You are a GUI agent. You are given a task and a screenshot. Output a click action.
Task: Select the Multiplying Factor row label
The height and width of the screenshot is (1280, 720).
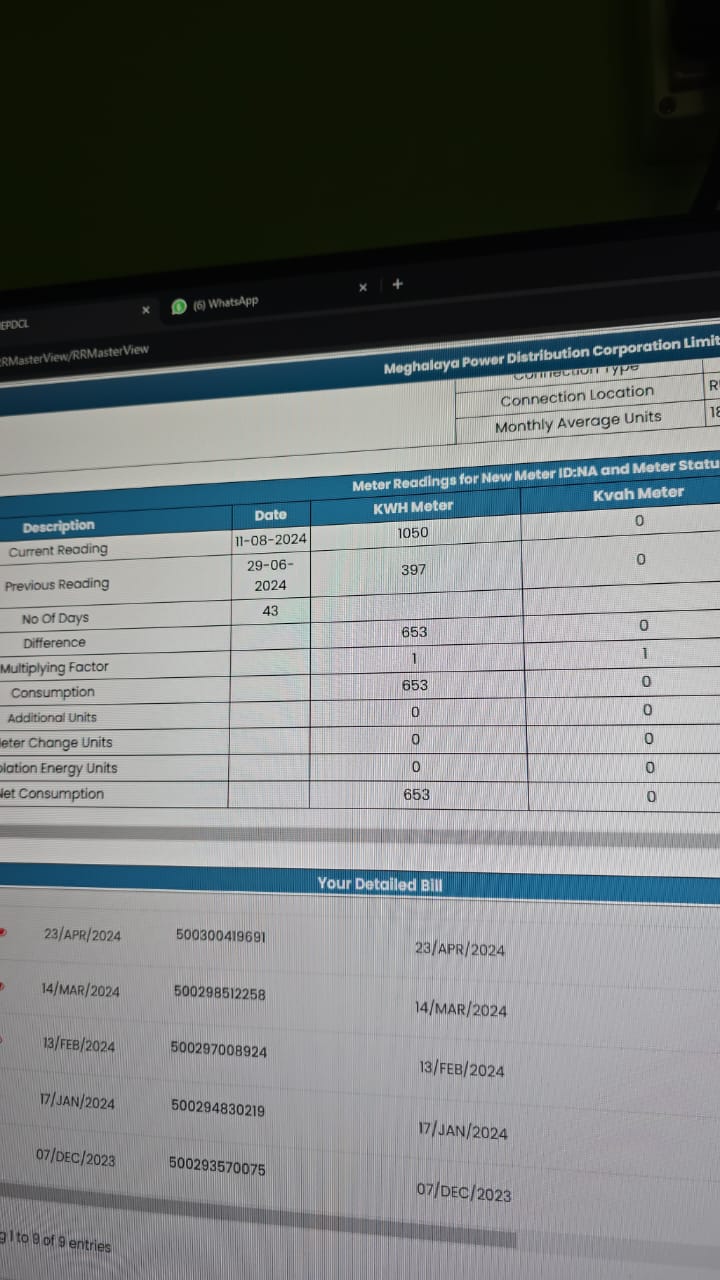tap(54, 667)
